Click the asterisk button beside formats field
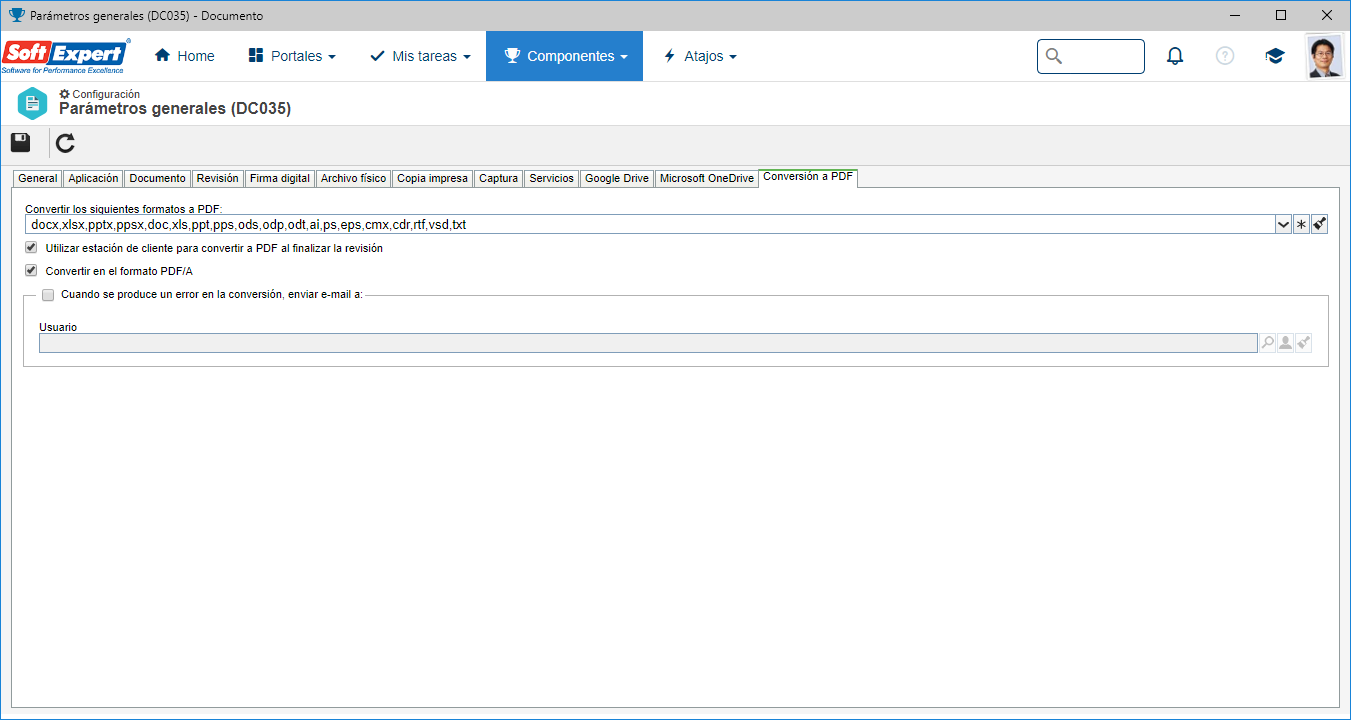Image resolution: width=1351 pixels, height=720 pixels. tap(1301, 225)
